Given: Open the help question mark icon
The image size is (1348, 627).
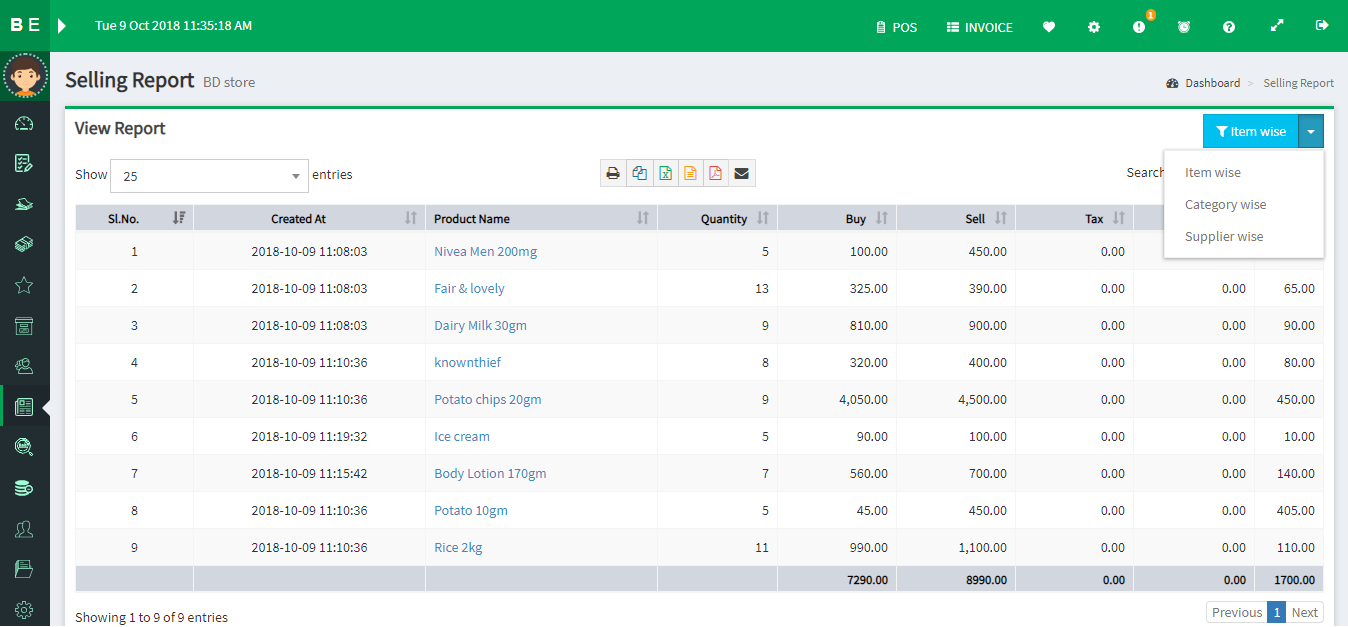Looking at the screenshot, I should (x=1229, y=27).
